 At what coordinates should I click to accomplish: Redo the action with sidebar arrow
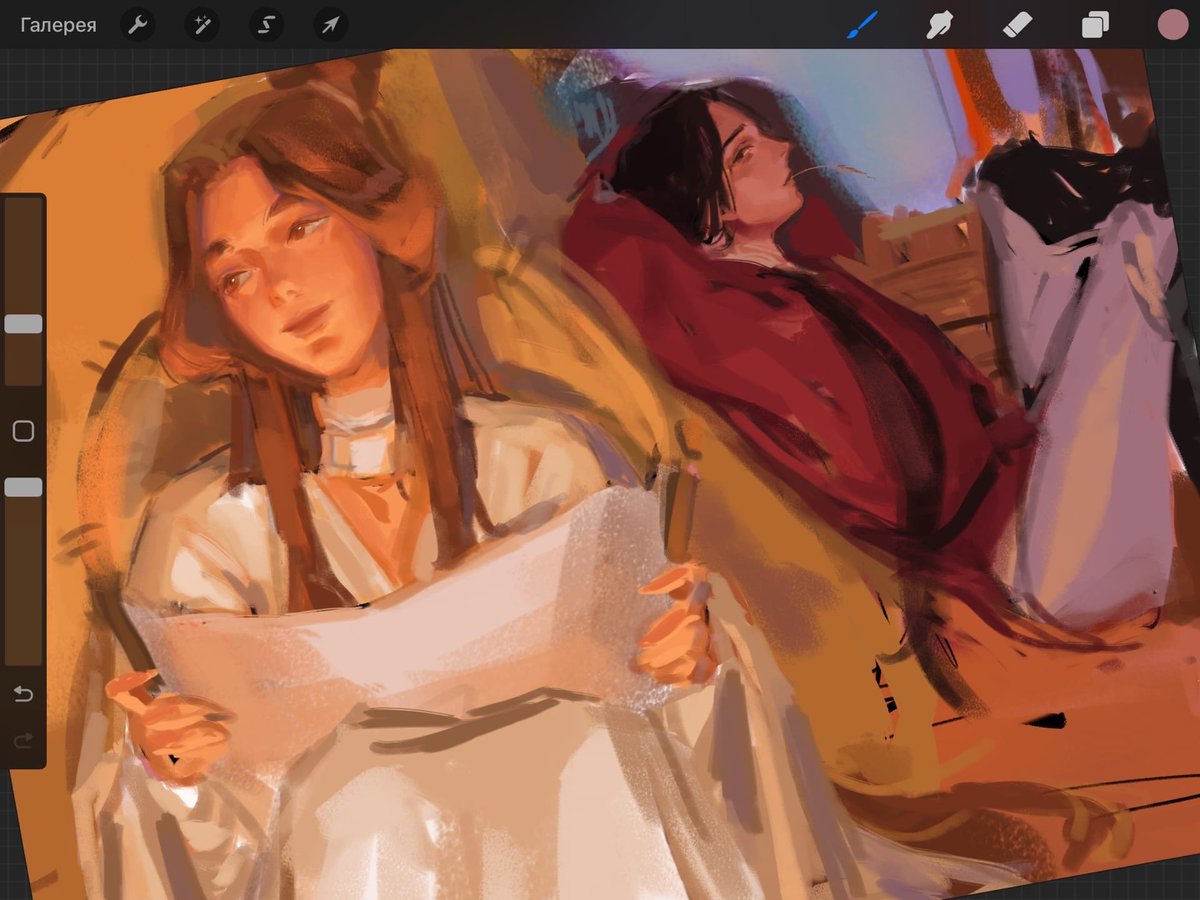[23, 741]
